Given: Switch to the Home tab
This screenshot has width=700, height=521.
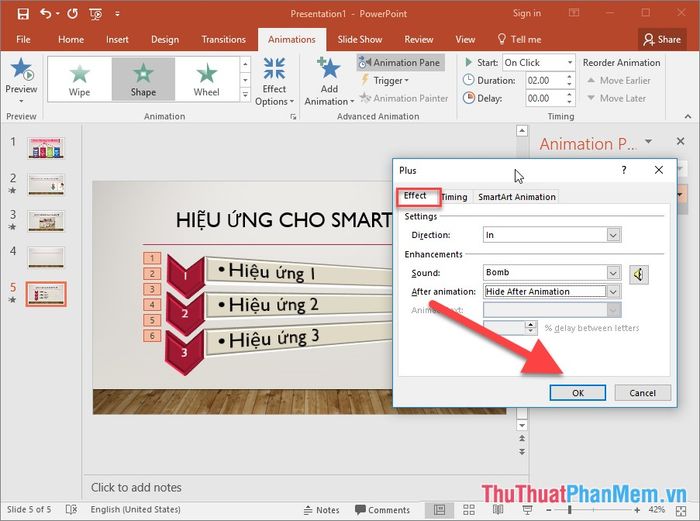Looking at the screenshot, I should pyautogui.click(x=71, y=39).
